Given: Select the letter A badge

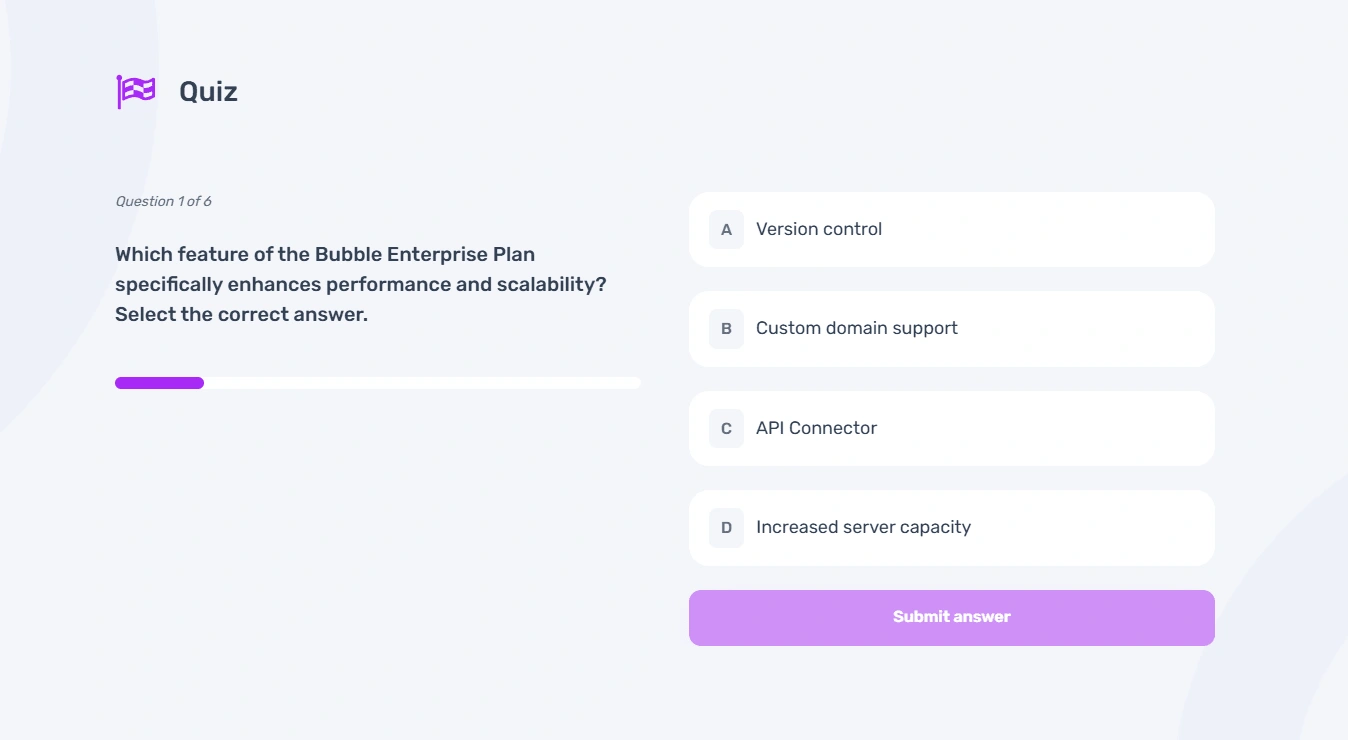Looking at the screenshot, I should coord(726,229).
